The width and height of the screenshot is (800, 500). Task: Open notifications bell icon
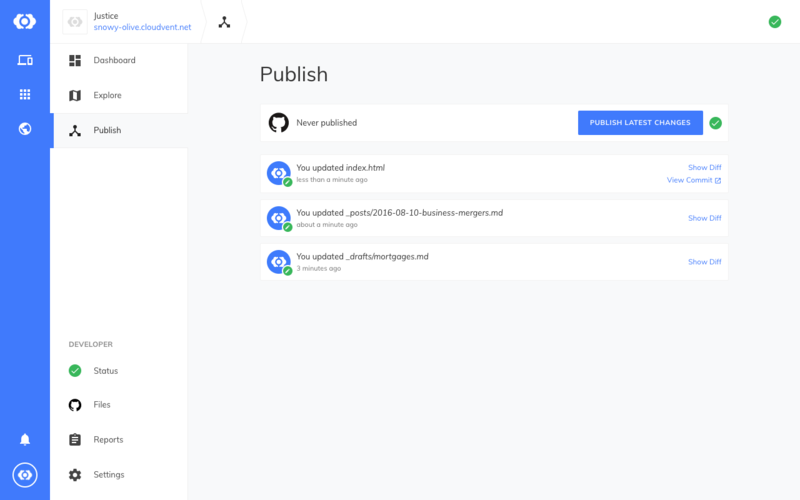[24, 439]
